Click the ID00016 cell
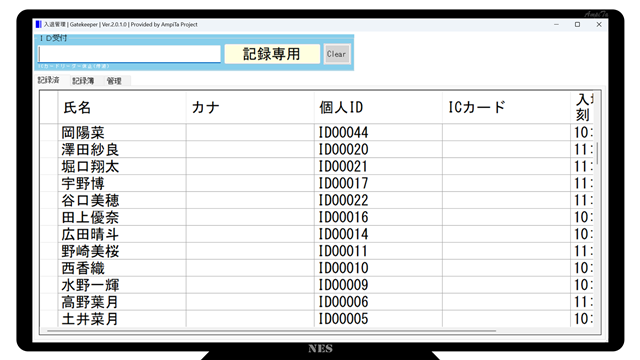Viewport: 640px width, 360px height. [378, 218]
